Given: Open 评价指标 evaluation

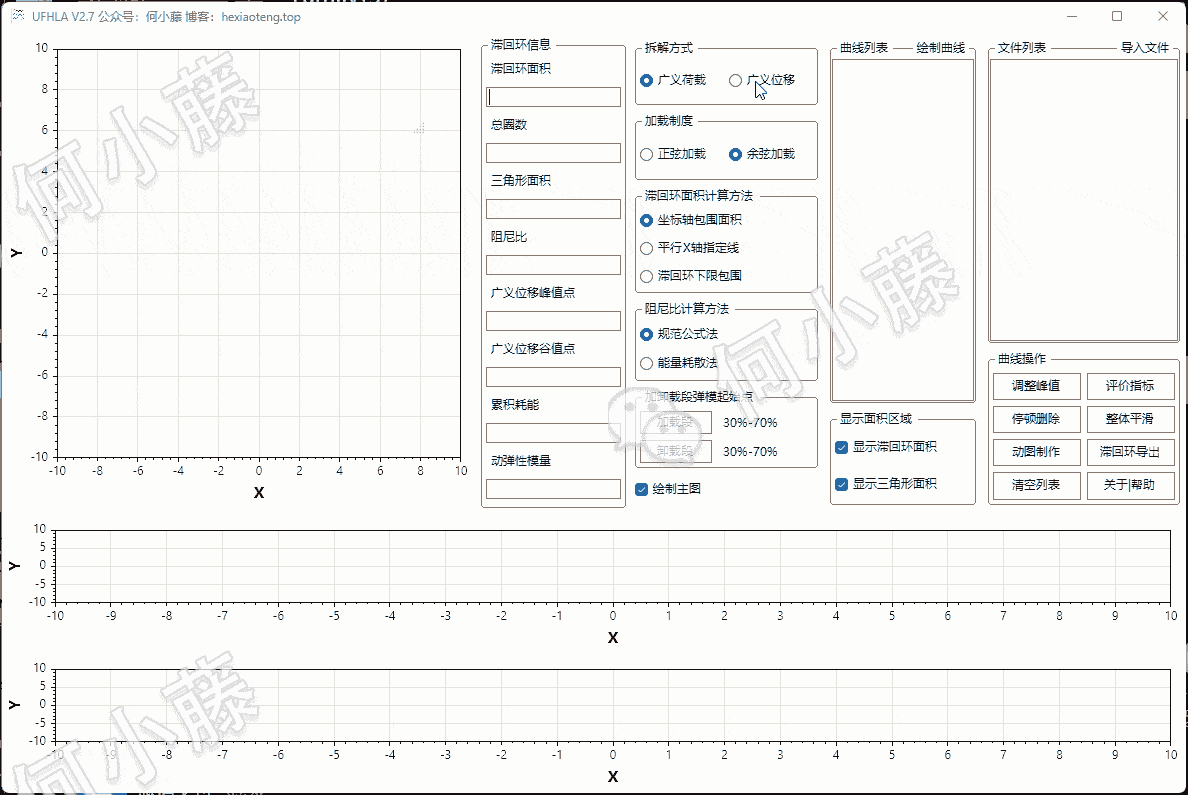Looking at the screenshot, I should (1130, 386).
